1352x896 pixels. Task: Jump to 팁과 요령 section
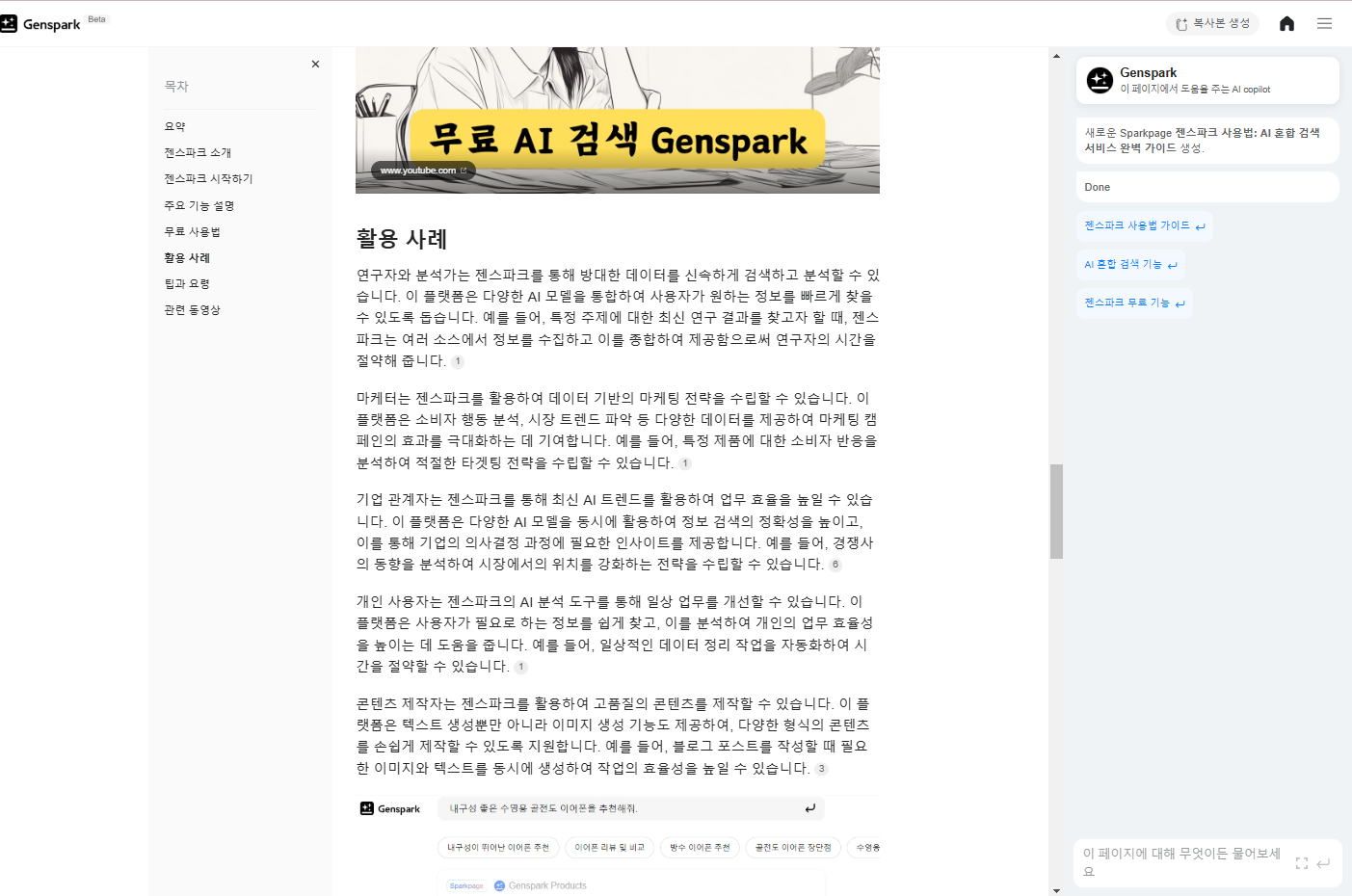pos(187,283)
